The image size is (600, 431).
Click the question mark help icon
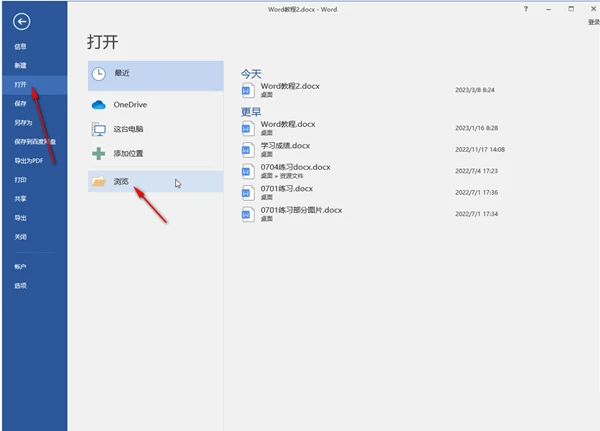[526, 9]
